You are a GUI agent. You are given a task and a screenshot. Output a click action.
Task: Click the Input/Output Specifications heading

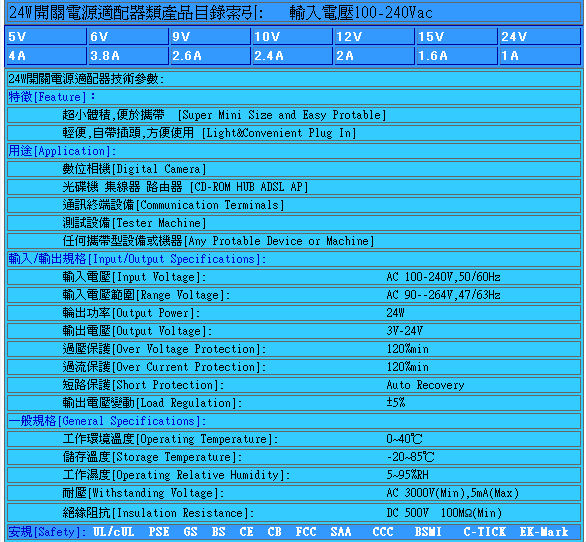137,259
